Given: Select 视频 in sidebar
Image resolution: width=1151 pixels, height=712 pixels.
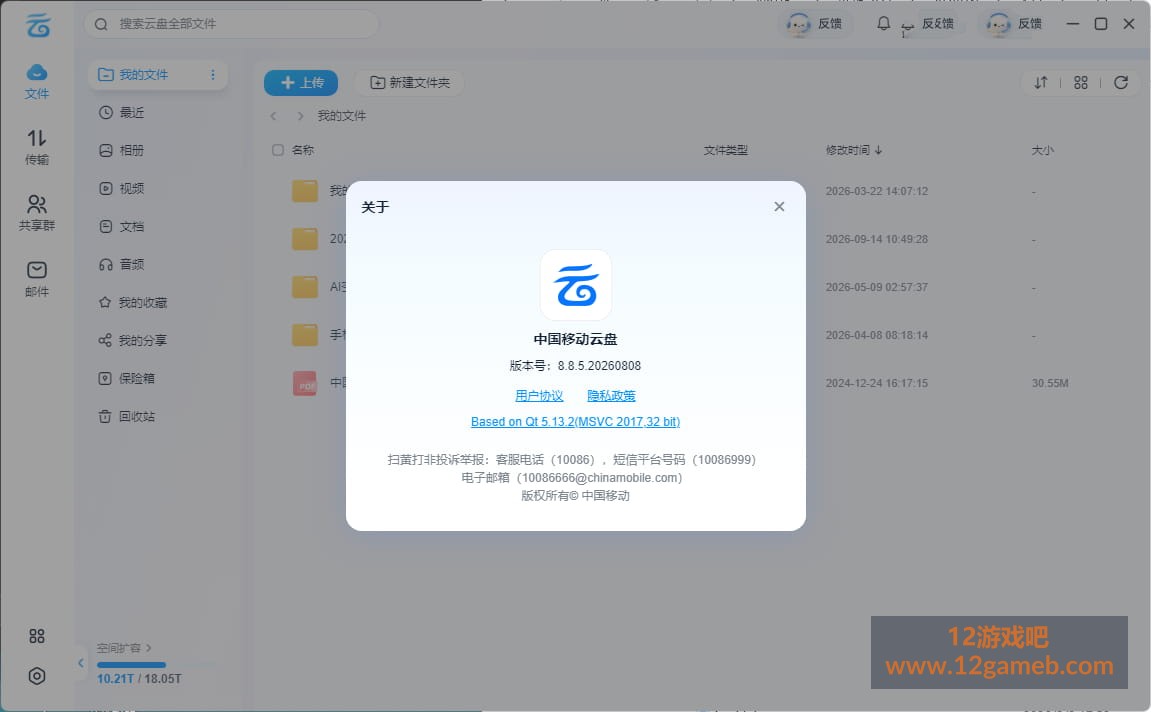Looking at the screenshot, I should point(122,189).
